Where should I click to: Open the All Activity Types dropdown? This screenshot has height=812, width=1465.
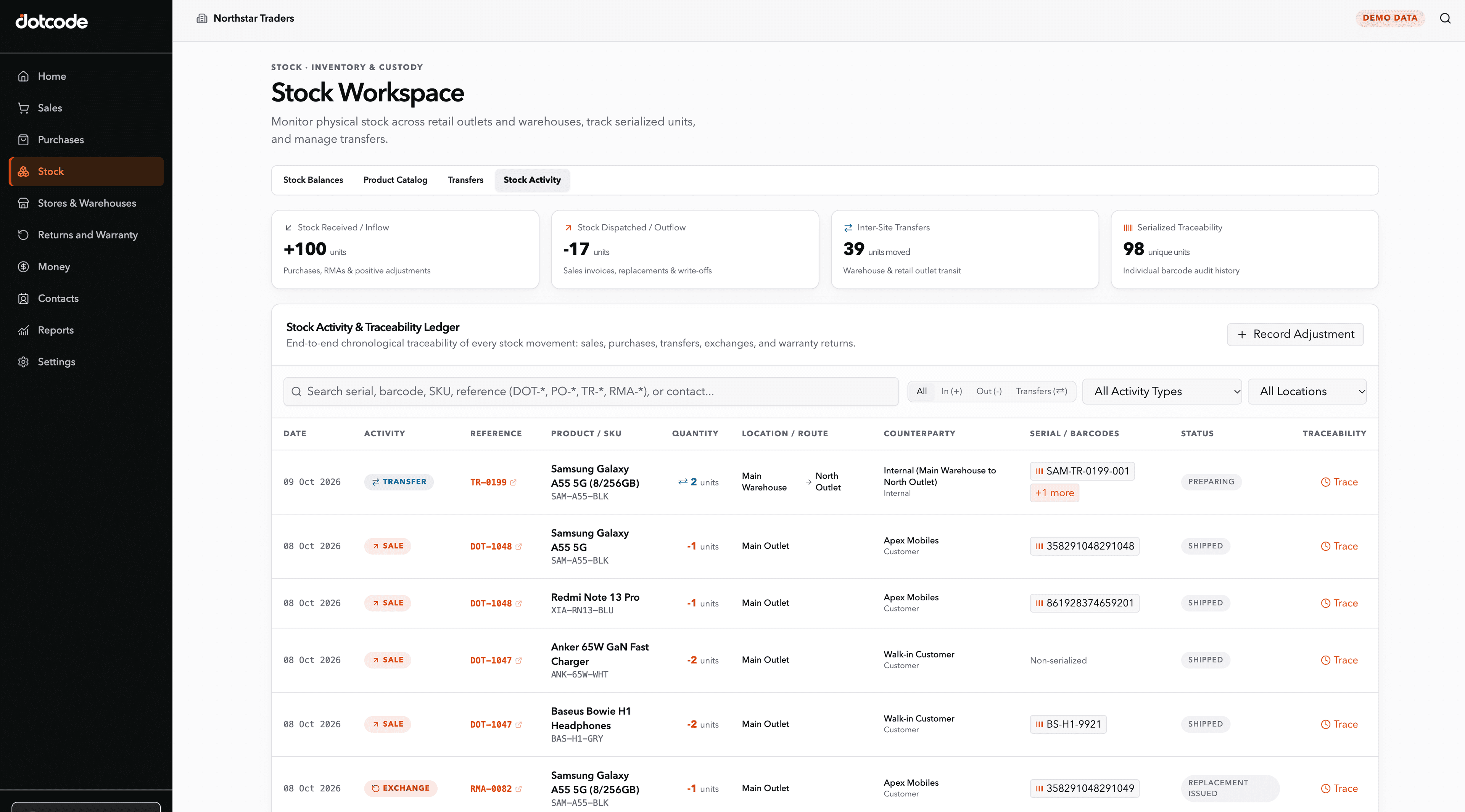(1162, 392)
